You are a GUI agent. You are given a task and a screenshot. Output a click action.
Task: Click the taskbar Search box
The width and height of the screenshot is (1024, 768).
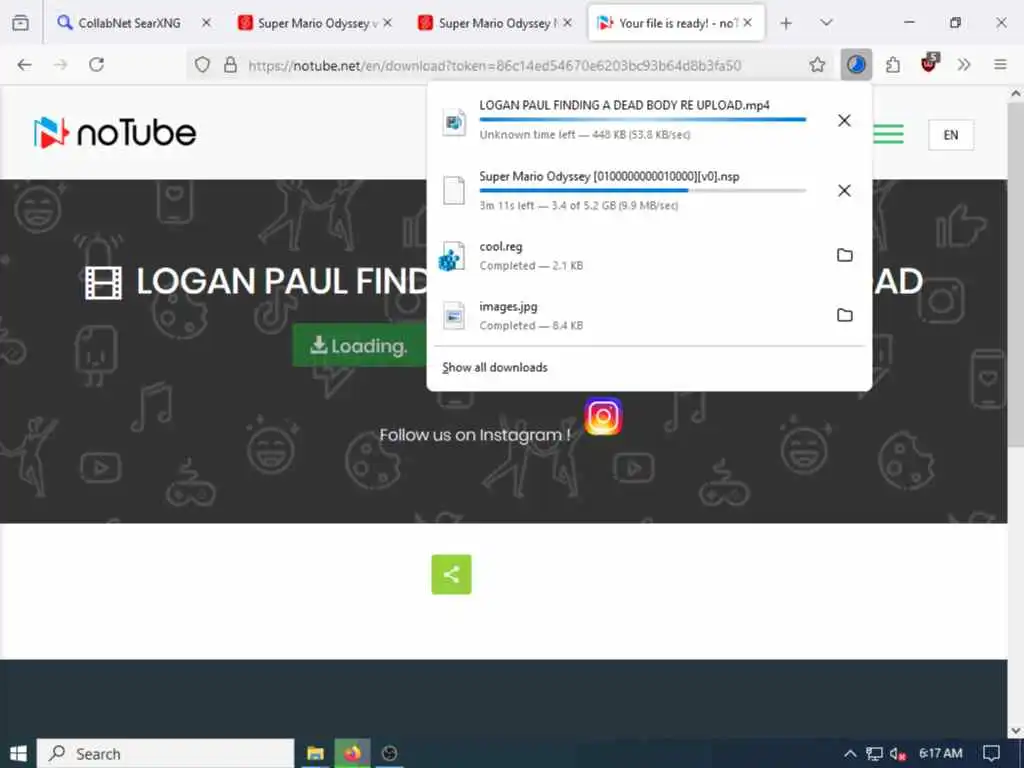(166, 754)
